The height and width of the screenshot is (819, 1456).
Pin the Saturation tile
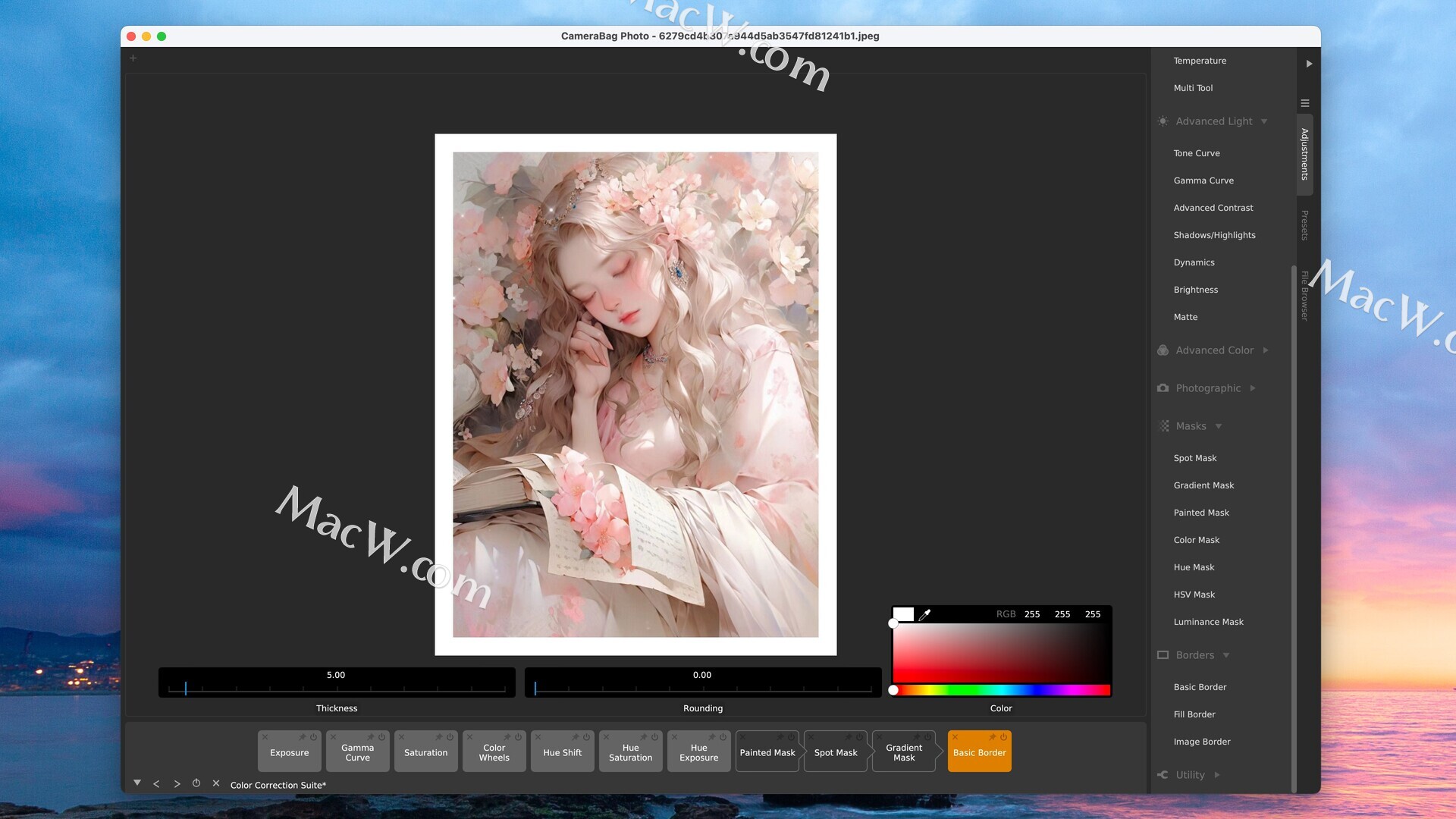[438, 737]
